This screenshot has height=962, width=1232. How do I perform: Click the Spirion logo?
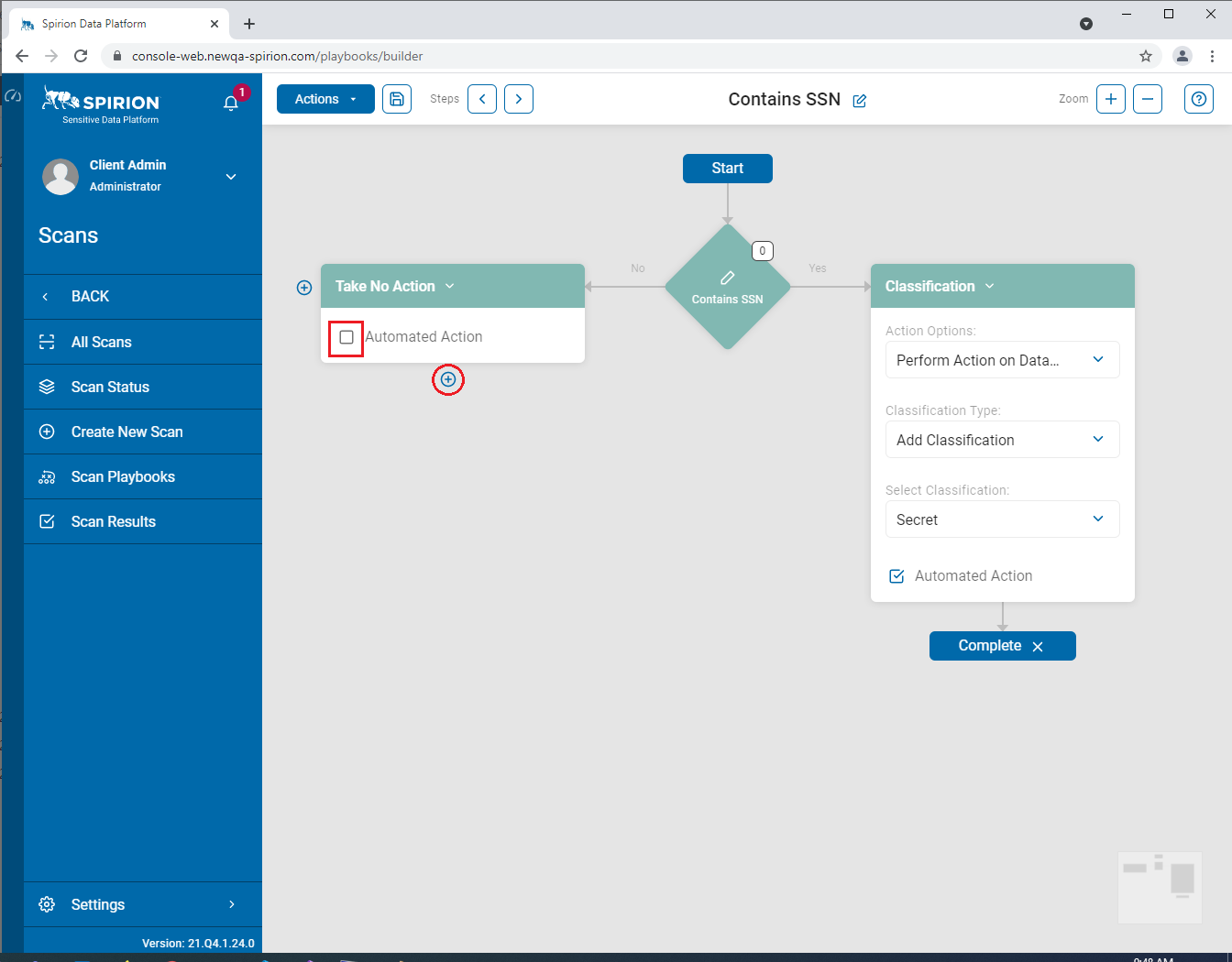coord(101,104)
